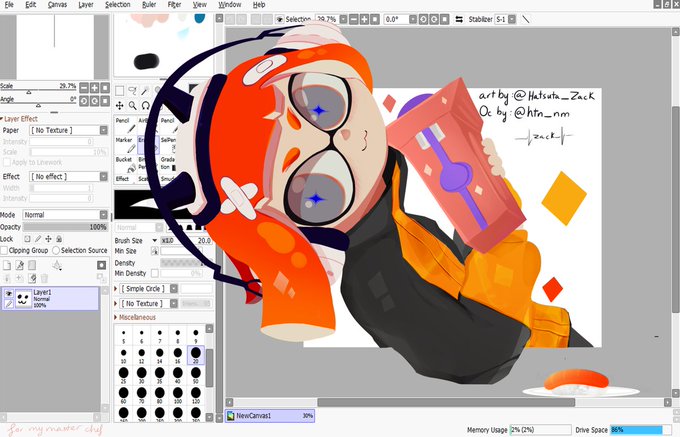Choose the first Pencil brush
Viewport: 680px width, 437px height.
click(x=125, y=125)
